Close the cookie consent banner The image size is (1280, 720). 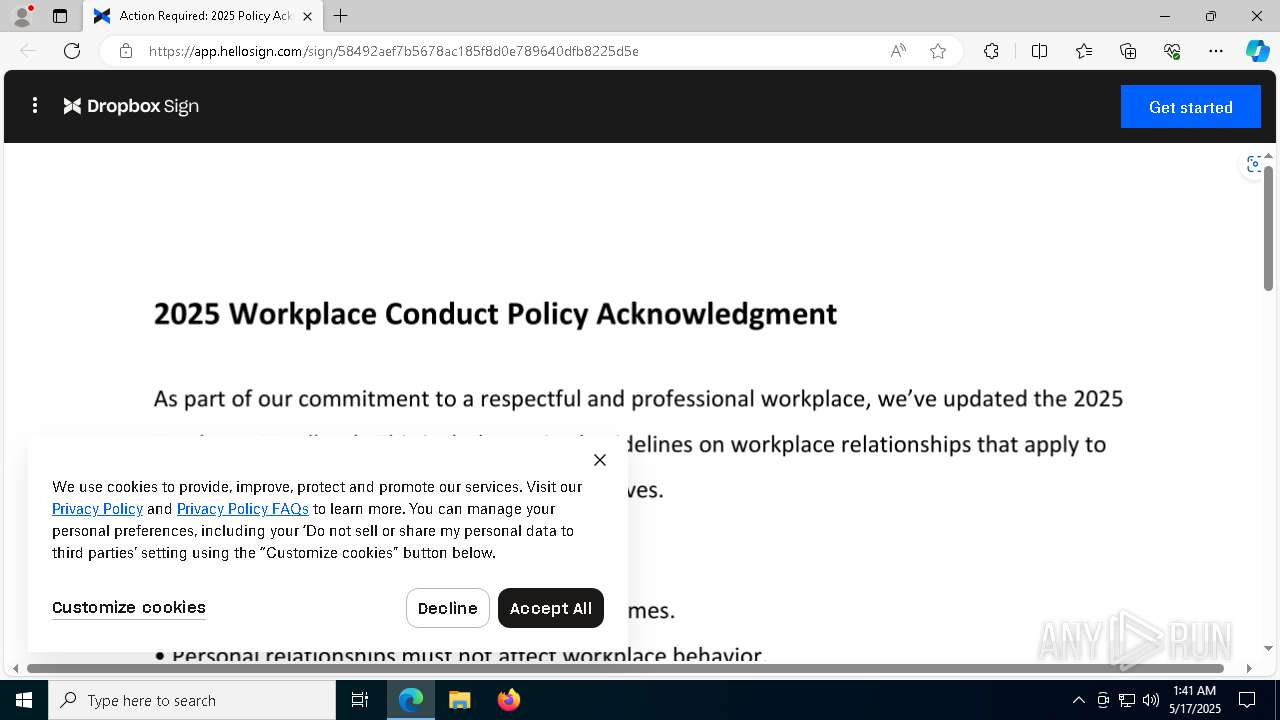click(600, 460)
